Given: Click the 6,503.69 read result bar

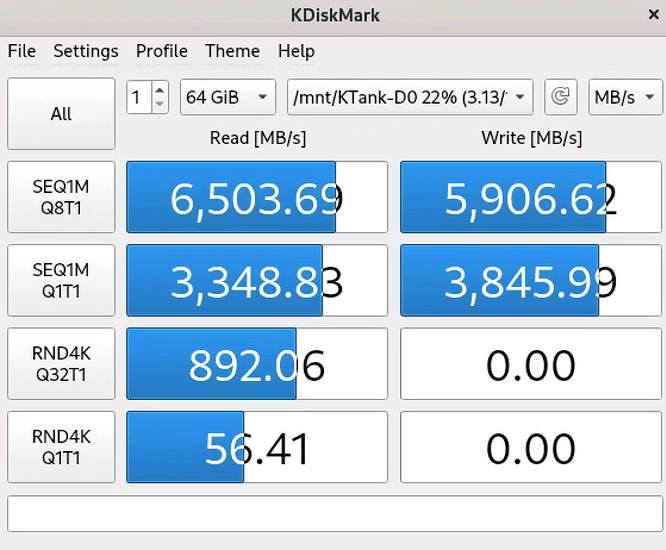Looking at the screenshot, I should point(257,198).
